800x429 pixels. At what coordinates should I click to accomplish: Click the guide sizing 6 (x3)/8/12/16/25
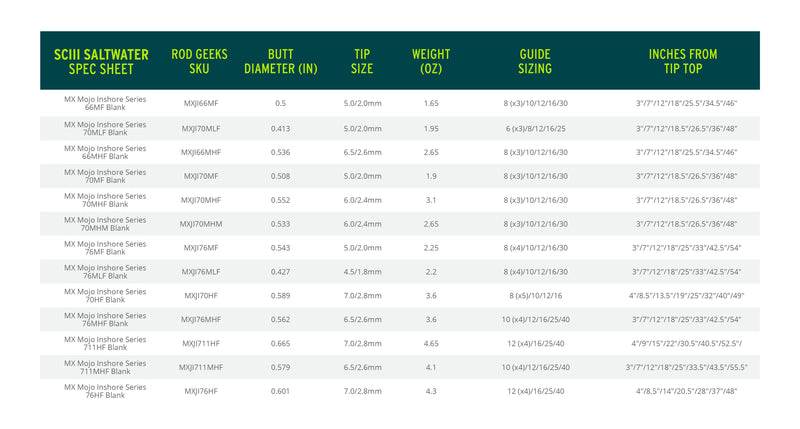pos(535,128)
